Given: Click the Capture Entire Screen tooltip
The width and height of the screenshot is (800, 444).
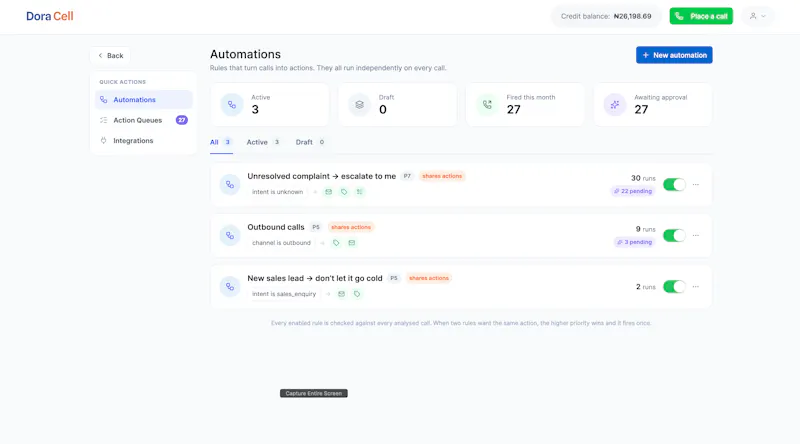Looking at the screenshot, I should coord(314,393).
